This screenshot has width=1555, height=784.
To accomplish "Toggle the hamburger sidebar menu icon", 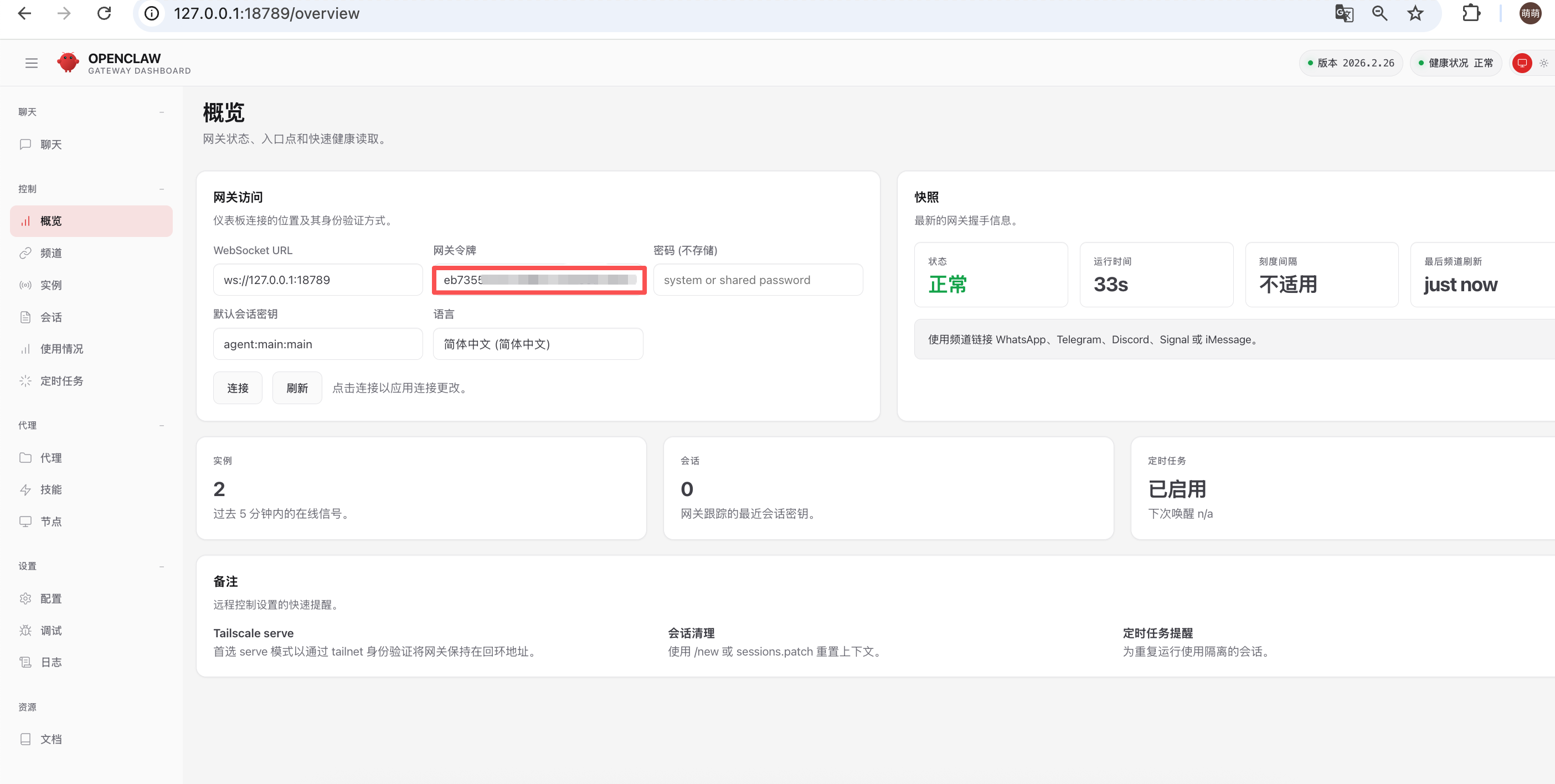I will pyautogui.click(x=32, y=63).
